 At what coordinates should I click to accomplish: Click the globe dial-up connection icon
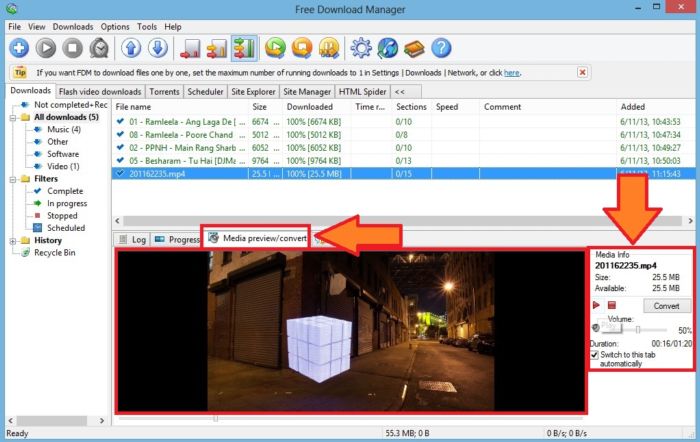[x=388, y=48]
